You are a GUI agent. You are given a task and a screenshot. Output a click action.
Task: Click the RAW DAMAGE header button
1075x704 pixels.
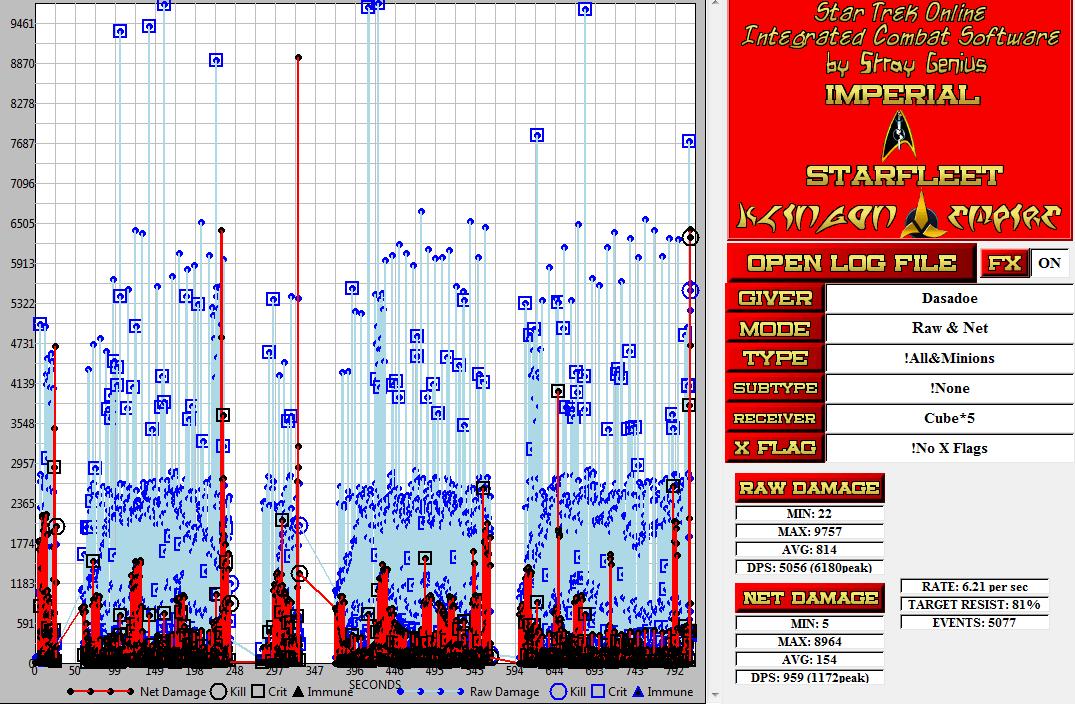809,487
